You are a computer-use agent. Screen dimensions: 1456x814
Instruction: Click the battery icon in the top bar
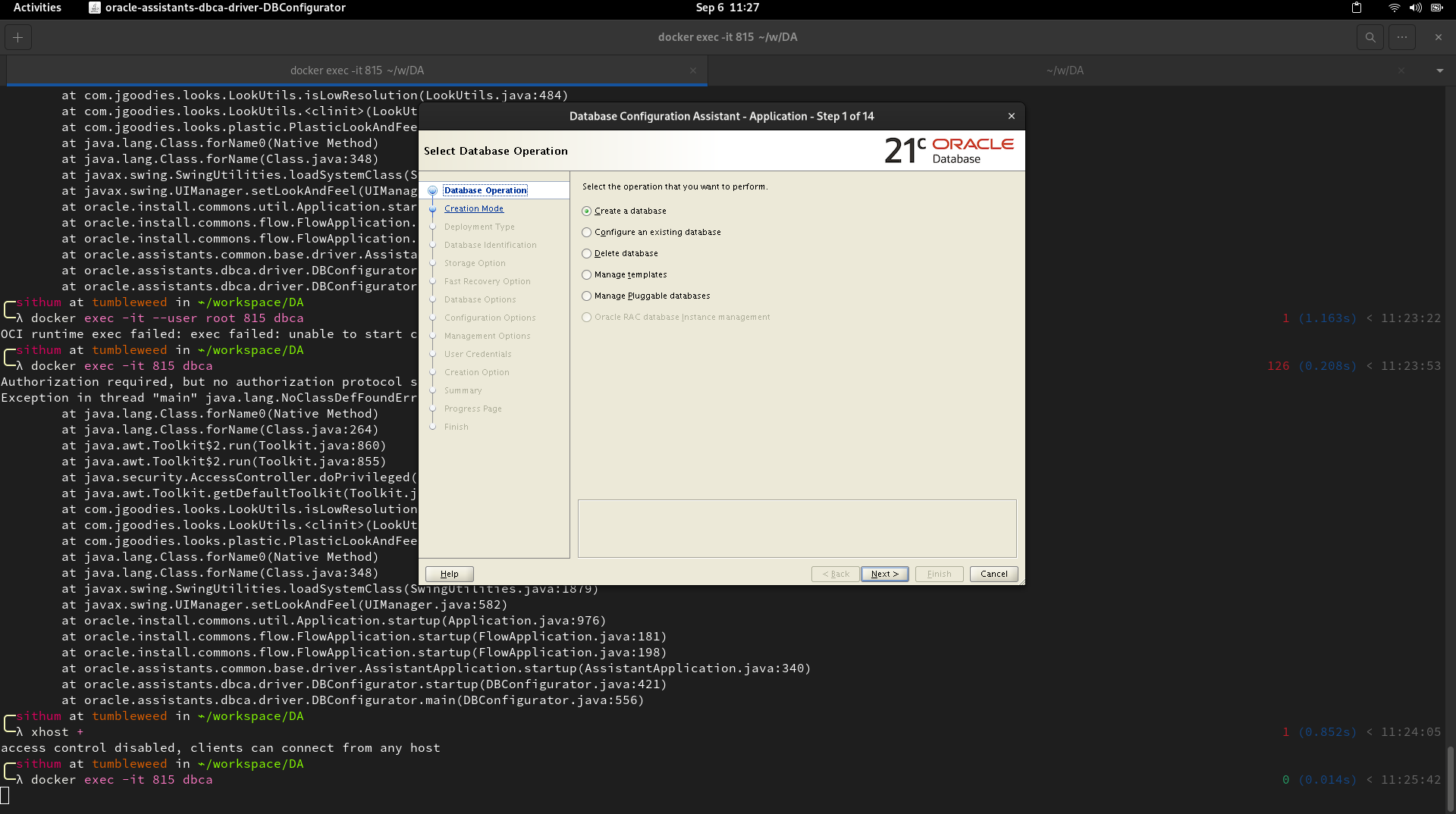point(1437,8)
